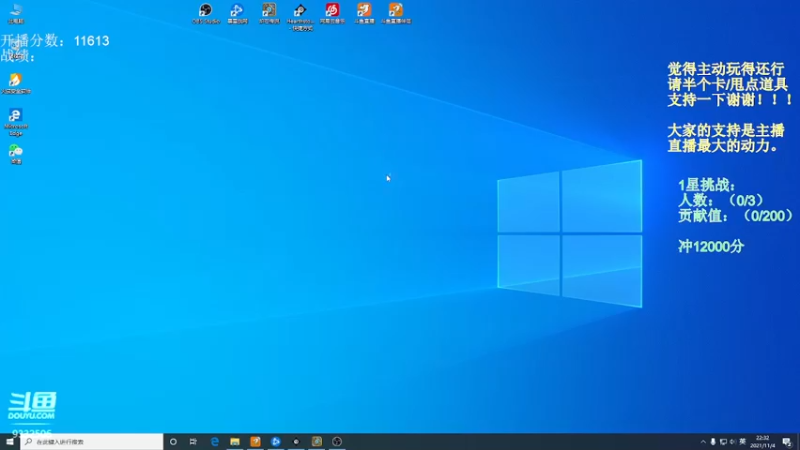
Task: Select the This PC desktop icon
Action: click(16, 13)
